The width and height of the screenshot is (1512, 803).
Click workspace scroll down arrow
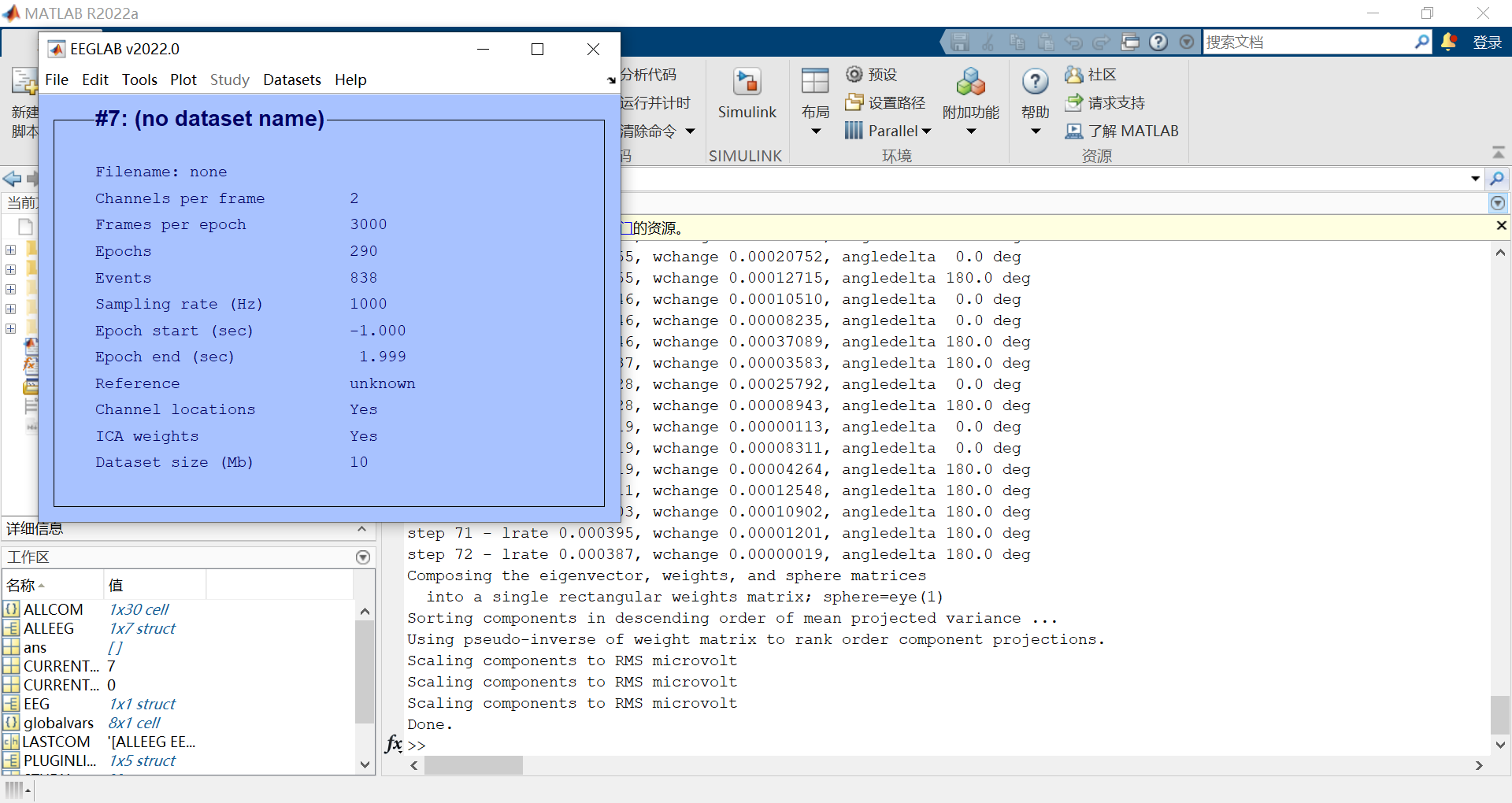pyautogui.click(x=365, y=764)
